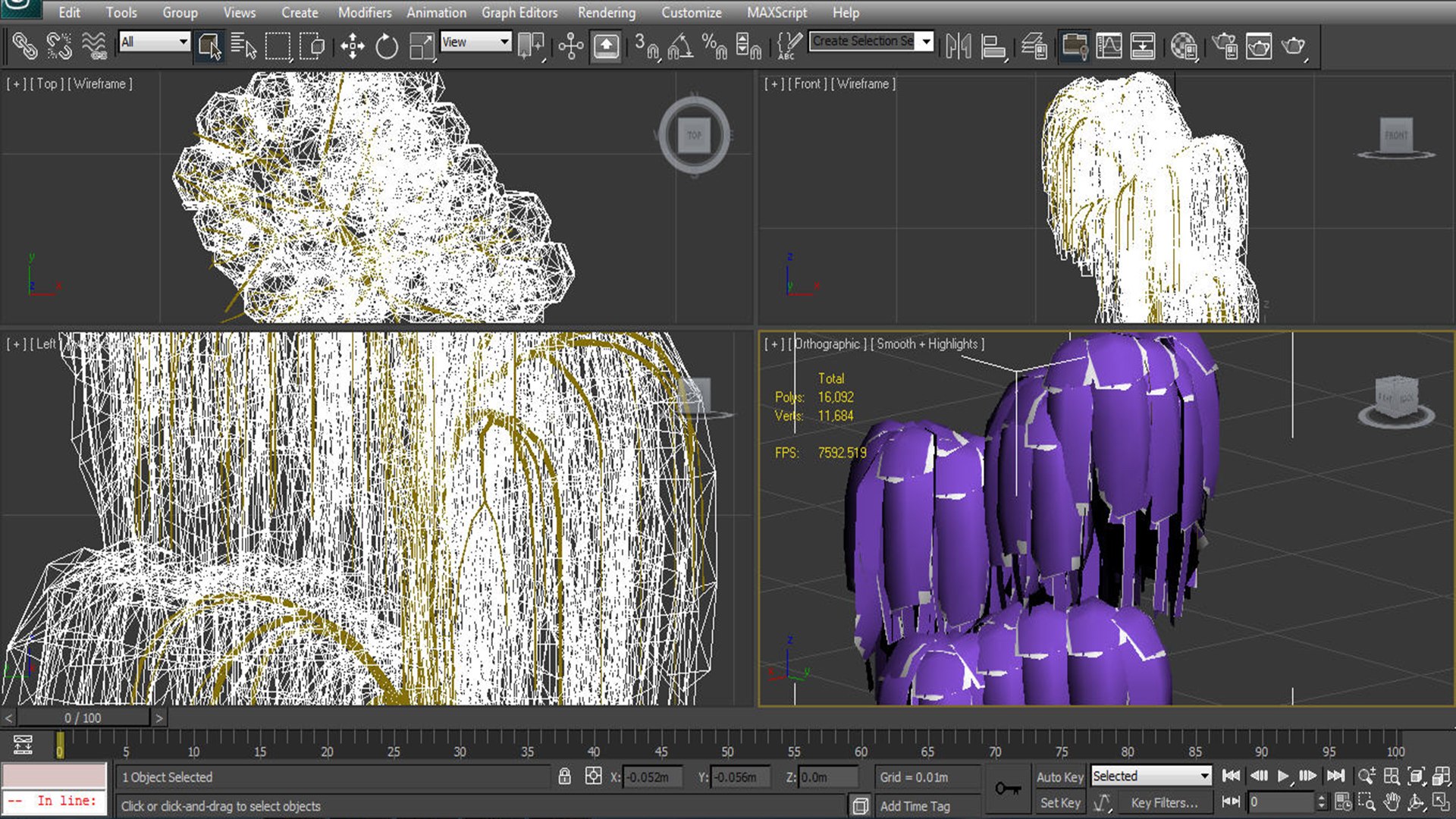Select the Select and Move tool
Image resolution: width=1456 pixels, height=819 pixels.
point(352,46)
